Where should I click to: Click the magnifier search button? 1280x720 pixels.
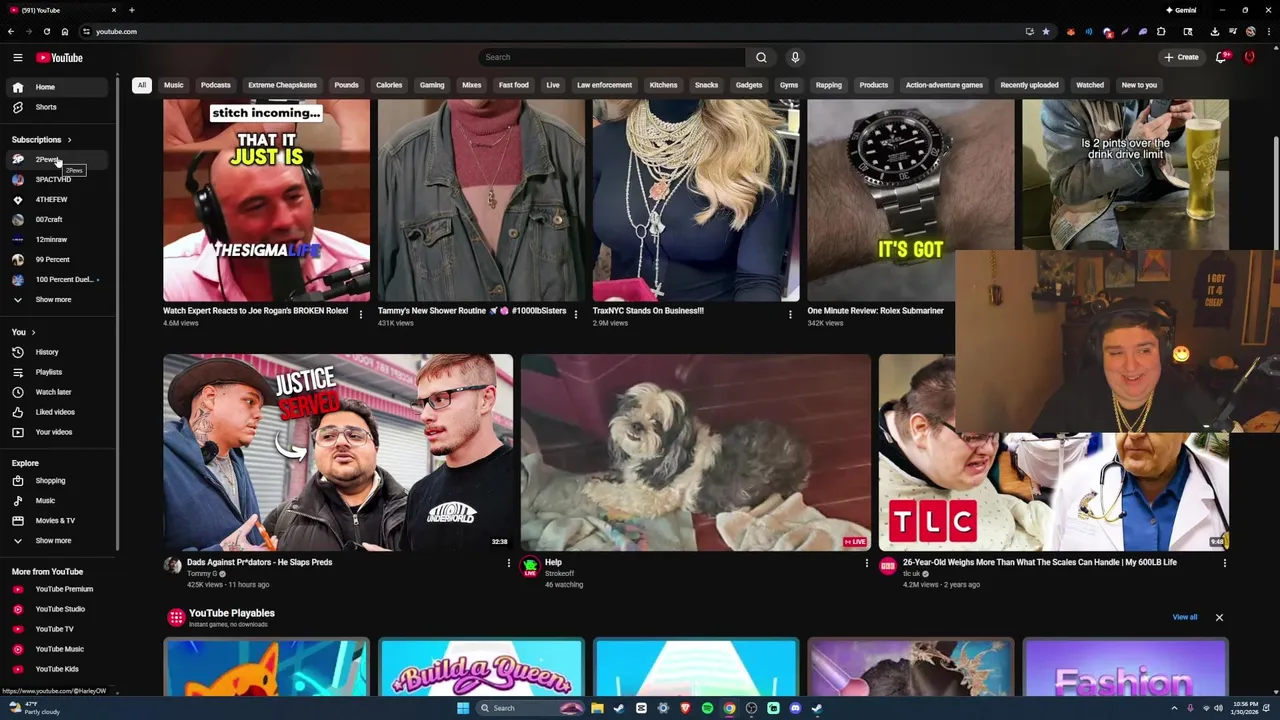pyautogui.click(x=761, y=57)
